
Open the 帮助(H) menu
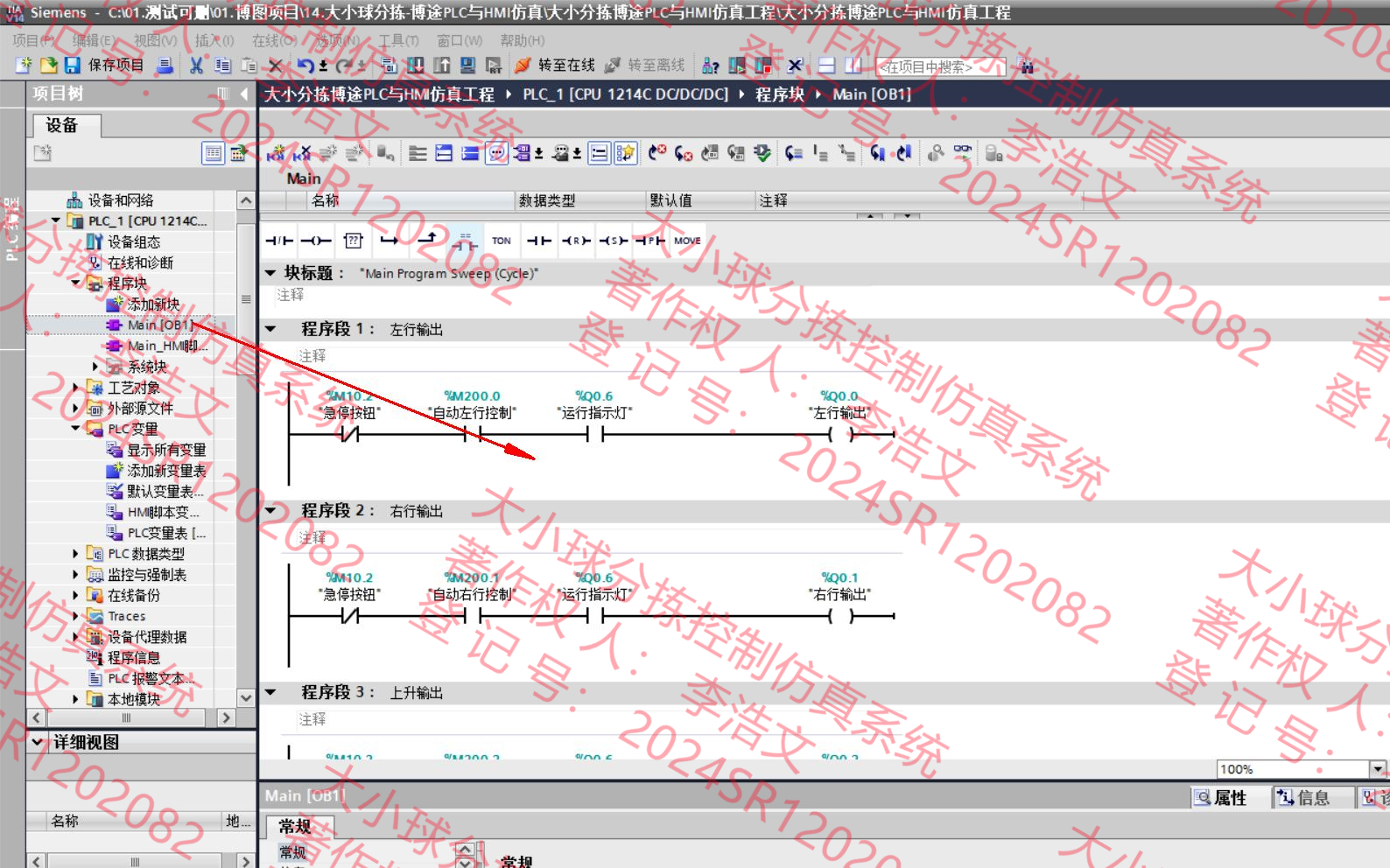click(523, 40)
